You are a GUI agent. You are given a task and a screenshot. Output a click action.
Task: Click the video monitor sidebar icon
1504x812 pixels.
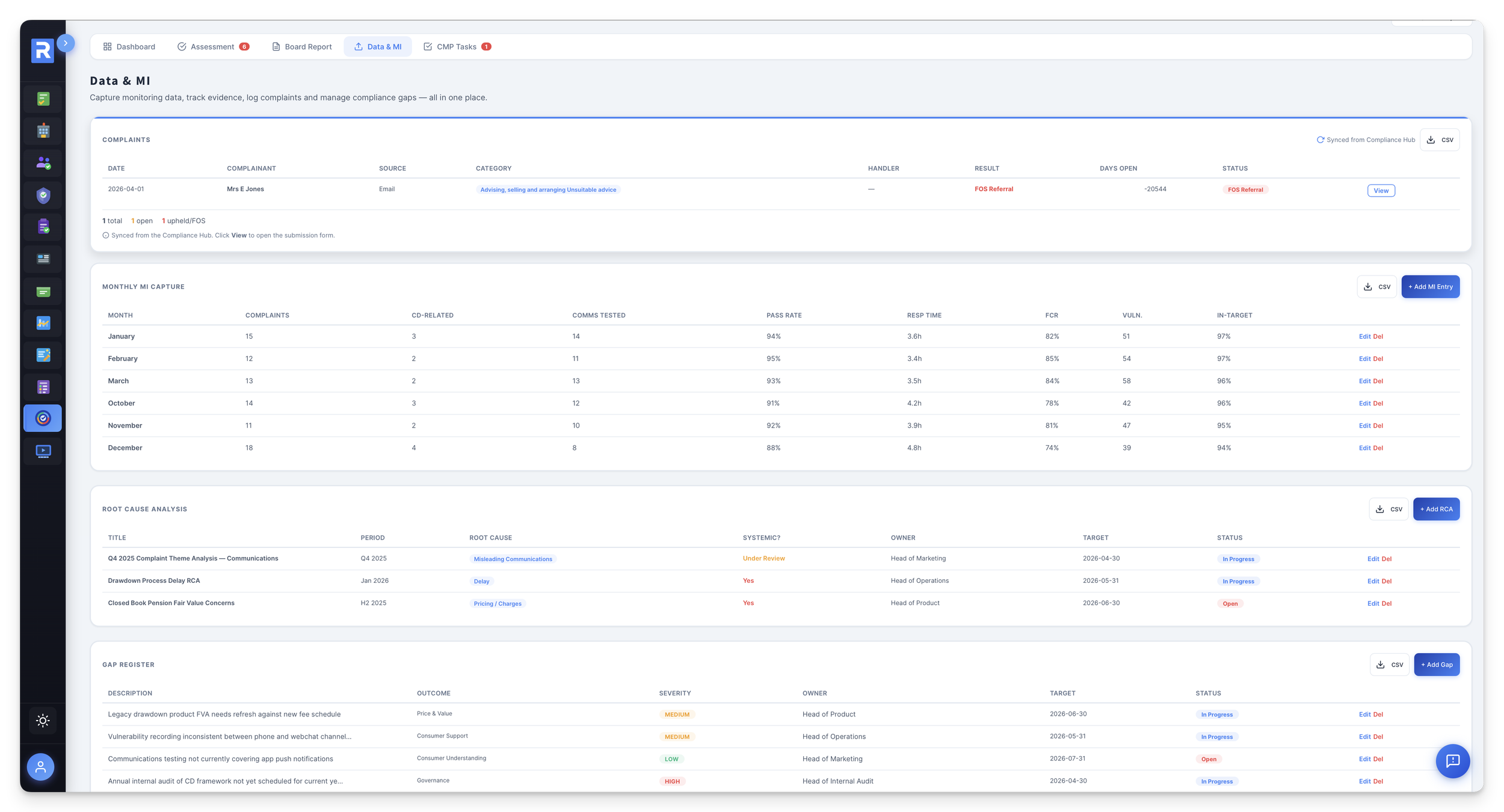pyautogui.click(x=43, y=451)
